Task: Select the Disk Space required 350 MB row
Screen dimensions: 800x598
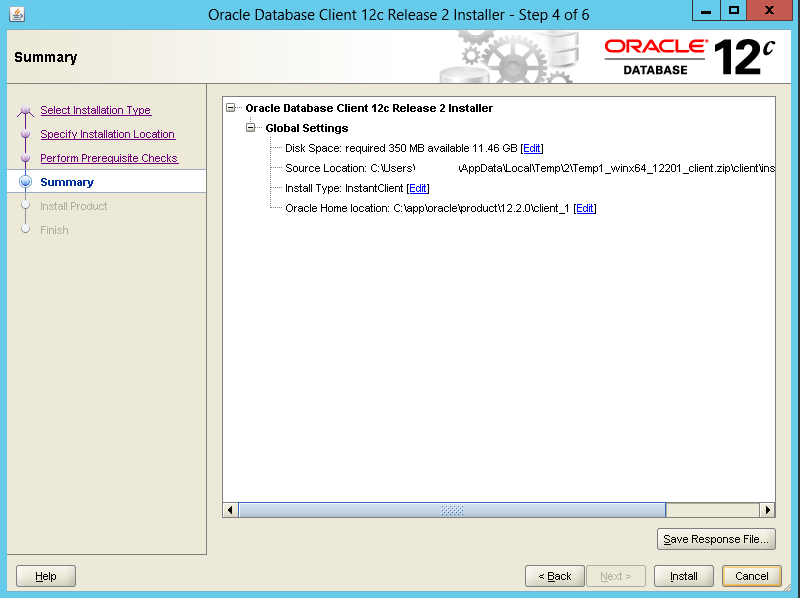Action: (401, 148)
